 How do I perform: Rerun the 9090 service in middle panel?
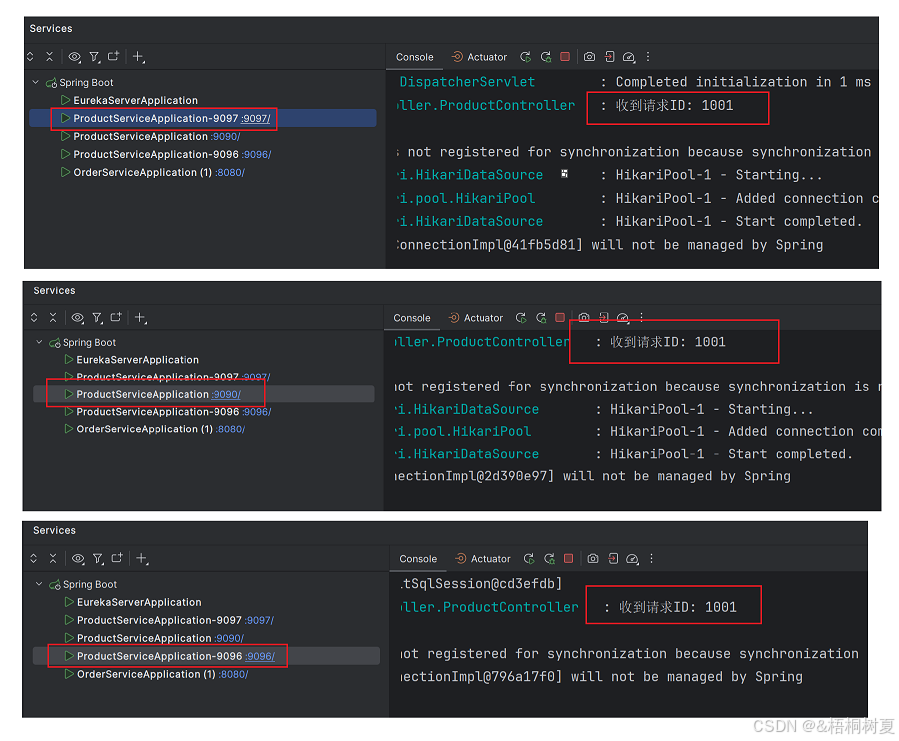click(521, 318)
